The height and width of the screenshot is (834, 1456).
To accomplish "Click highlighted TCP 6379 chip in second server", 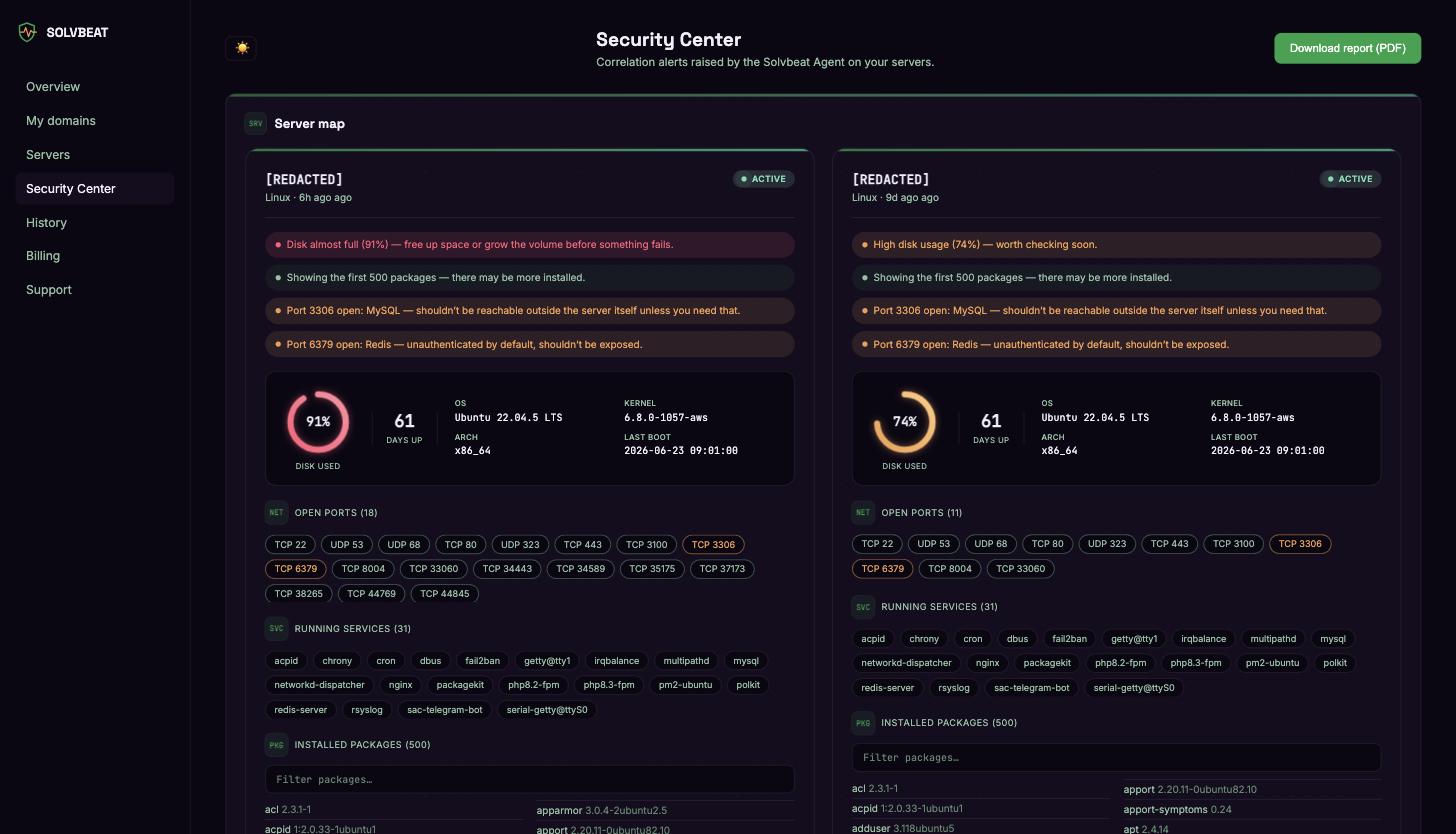I will tap(882, 569).
